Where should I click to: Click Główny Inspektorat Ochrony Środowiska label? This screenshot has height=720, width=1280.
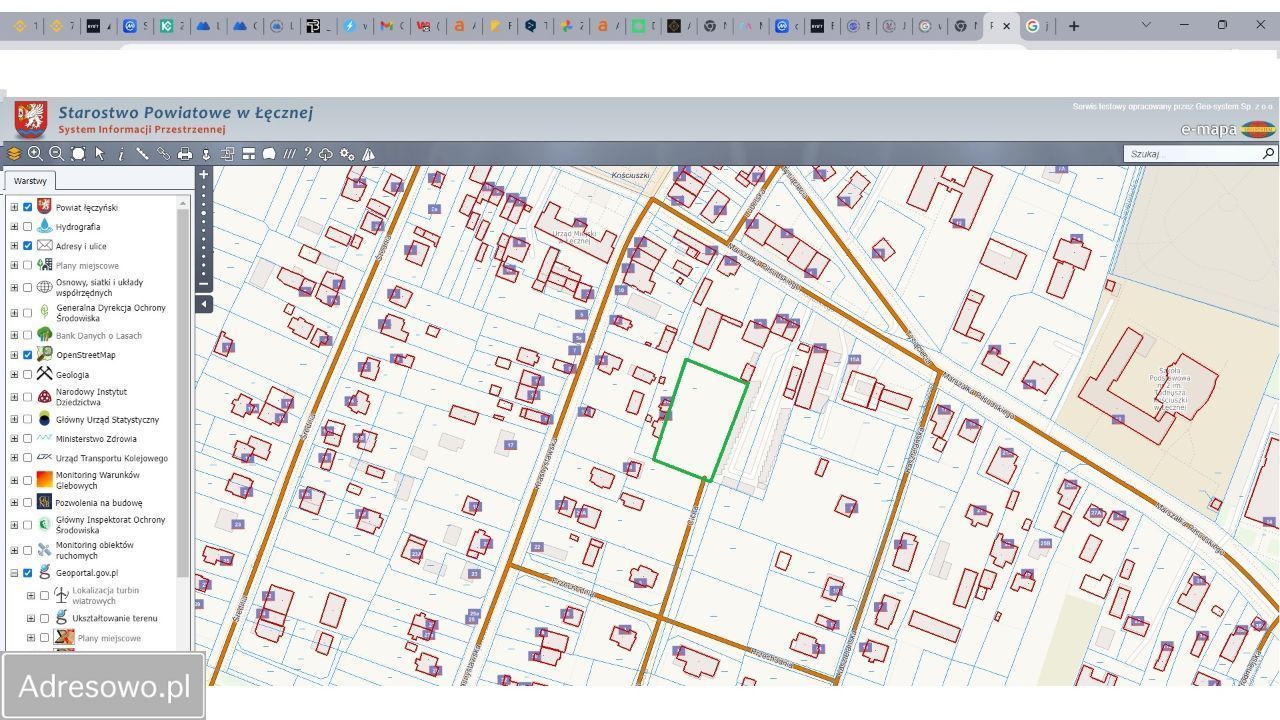coord(111,525)
